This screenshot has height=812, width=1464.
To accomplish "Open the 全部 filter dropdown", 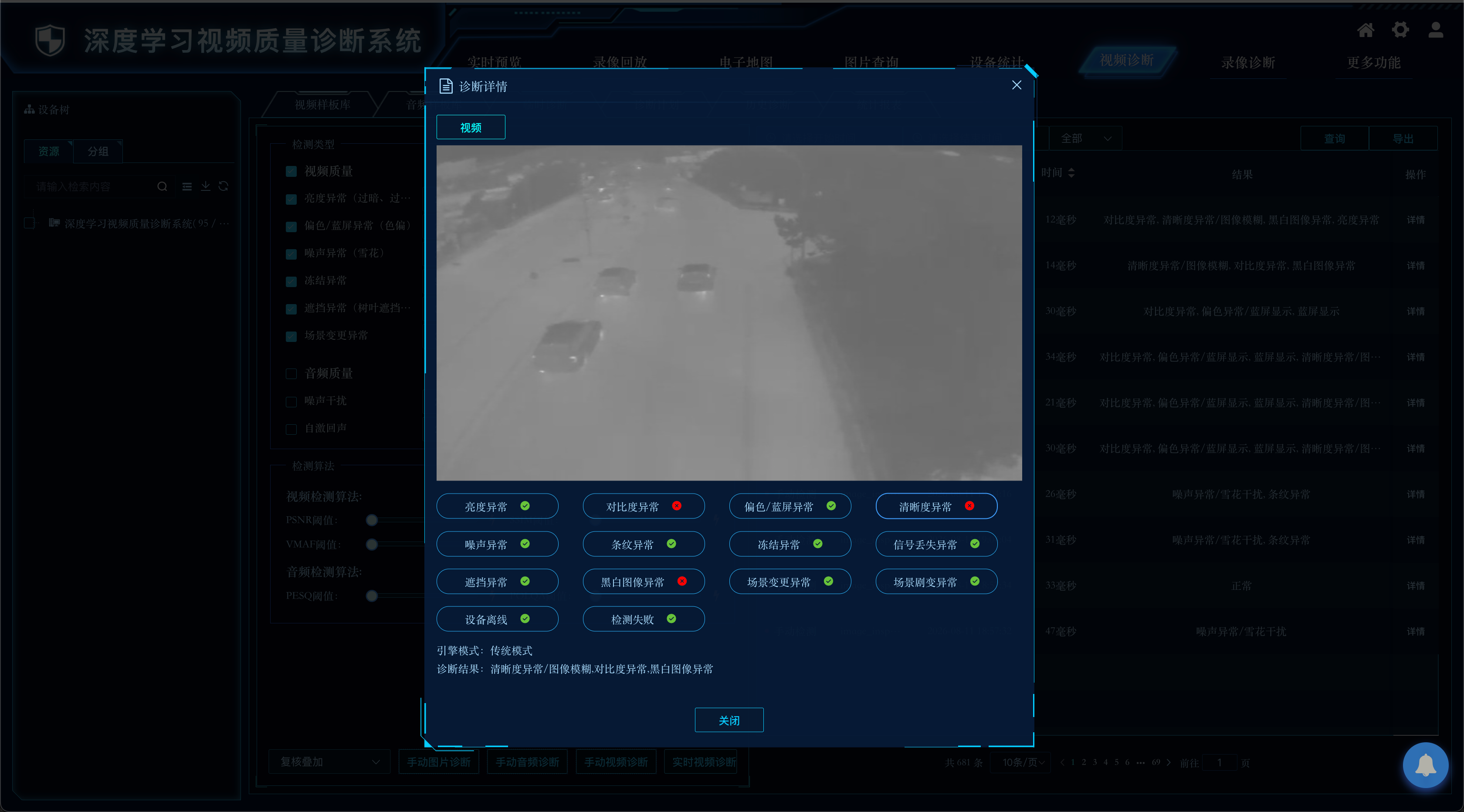I will pyautogui.click(x=1085, y=139).
